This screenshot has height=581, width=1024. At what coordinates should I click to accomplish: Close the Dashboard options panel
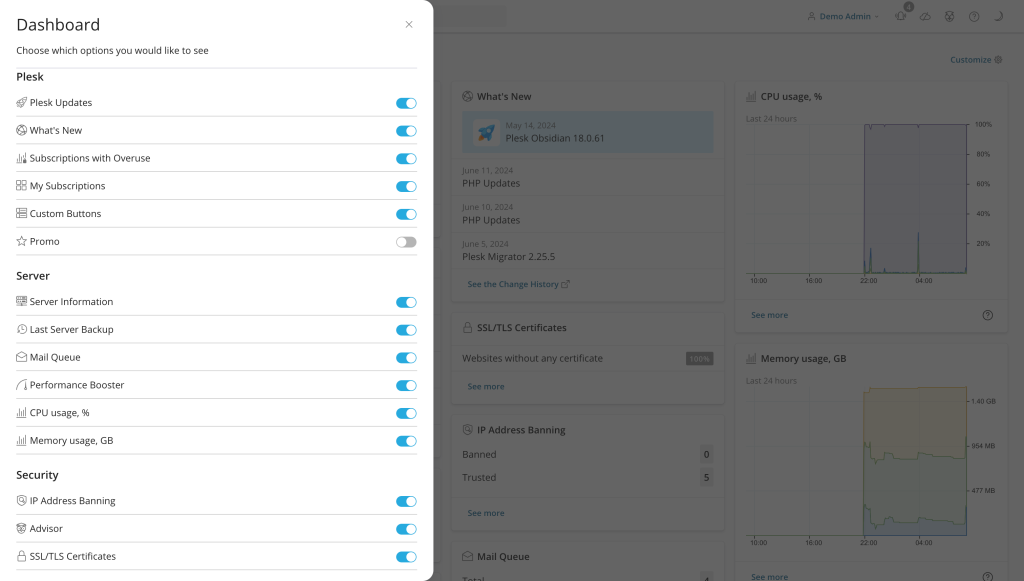[x=409, y=24]
